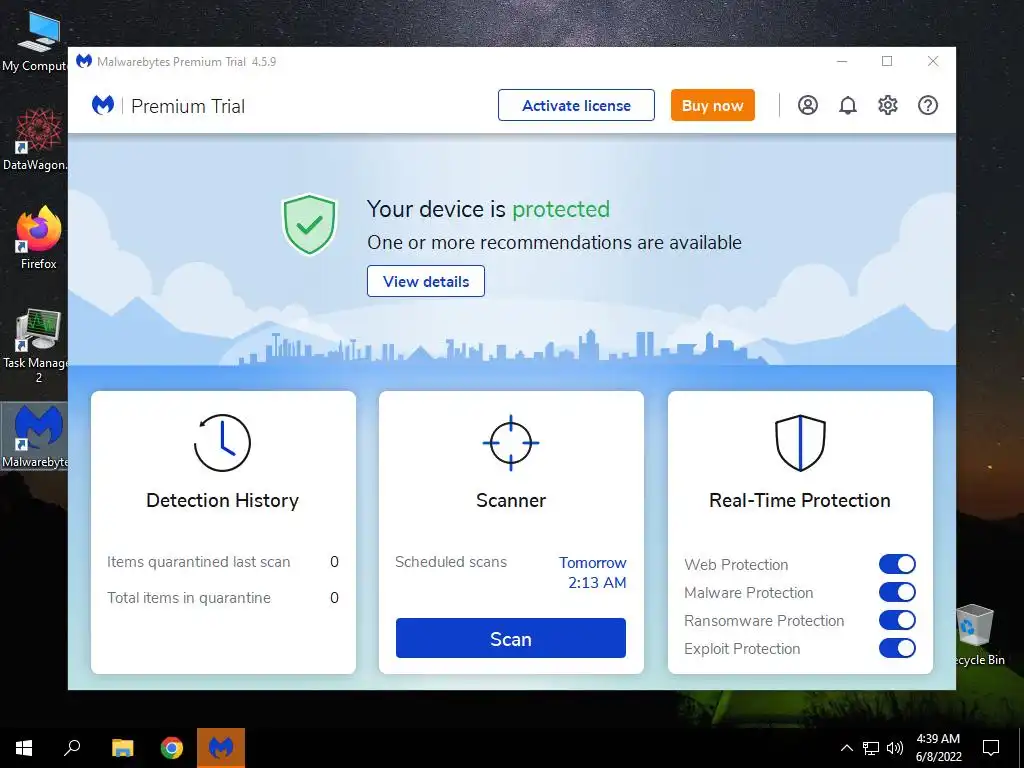The width and height of the screenshot is (1024, 768).
Task: Maximize the Malwarebytes window
Action: [x=887, y=61]
